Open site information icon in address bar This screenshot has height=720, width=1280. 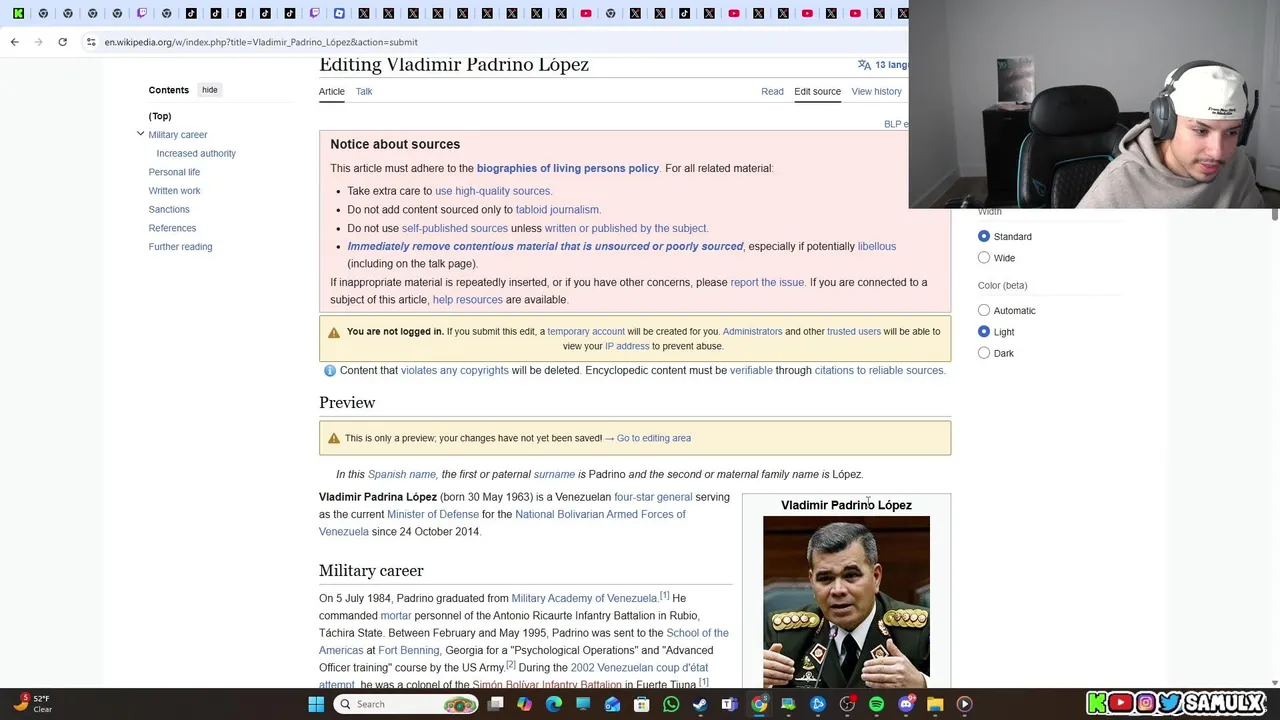pos(91,42)
